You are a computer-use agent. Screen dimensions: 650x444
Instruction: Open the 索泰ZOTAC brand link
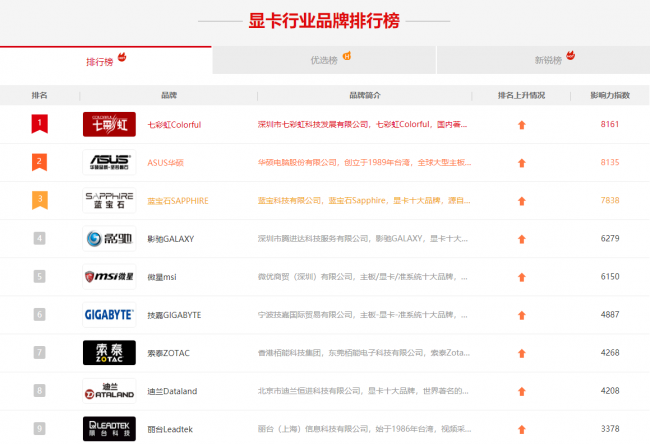[x=169, y=353]
